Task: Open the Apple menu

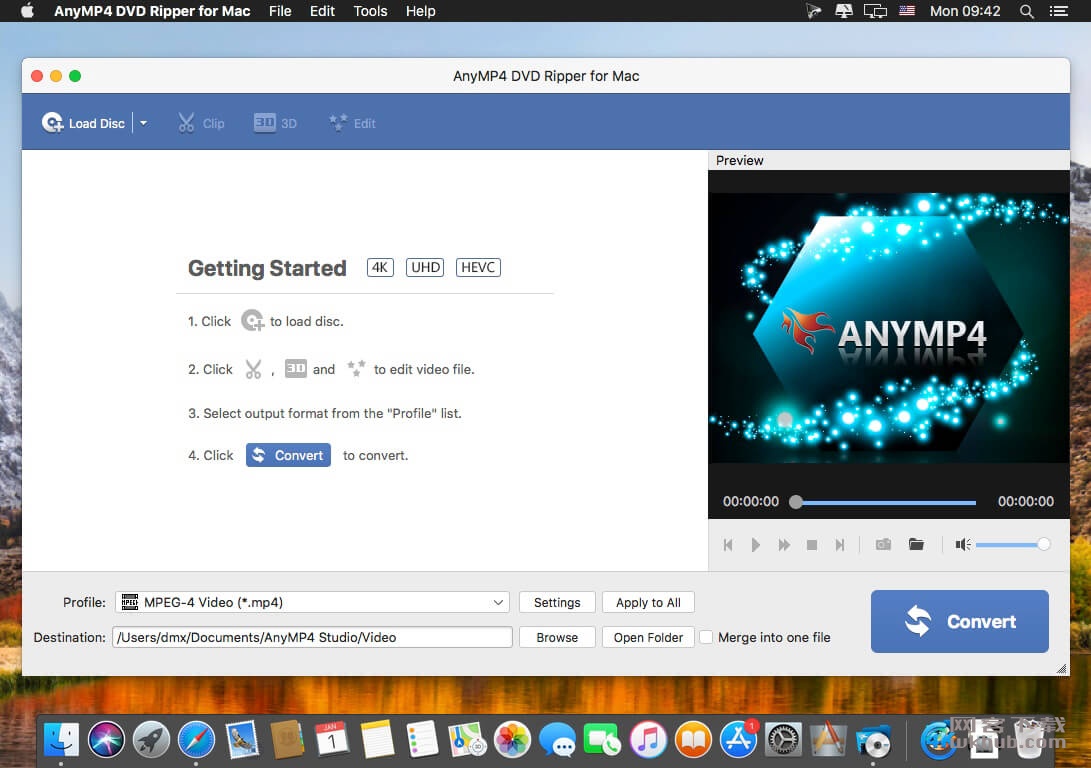Action: tap(28, 11)
